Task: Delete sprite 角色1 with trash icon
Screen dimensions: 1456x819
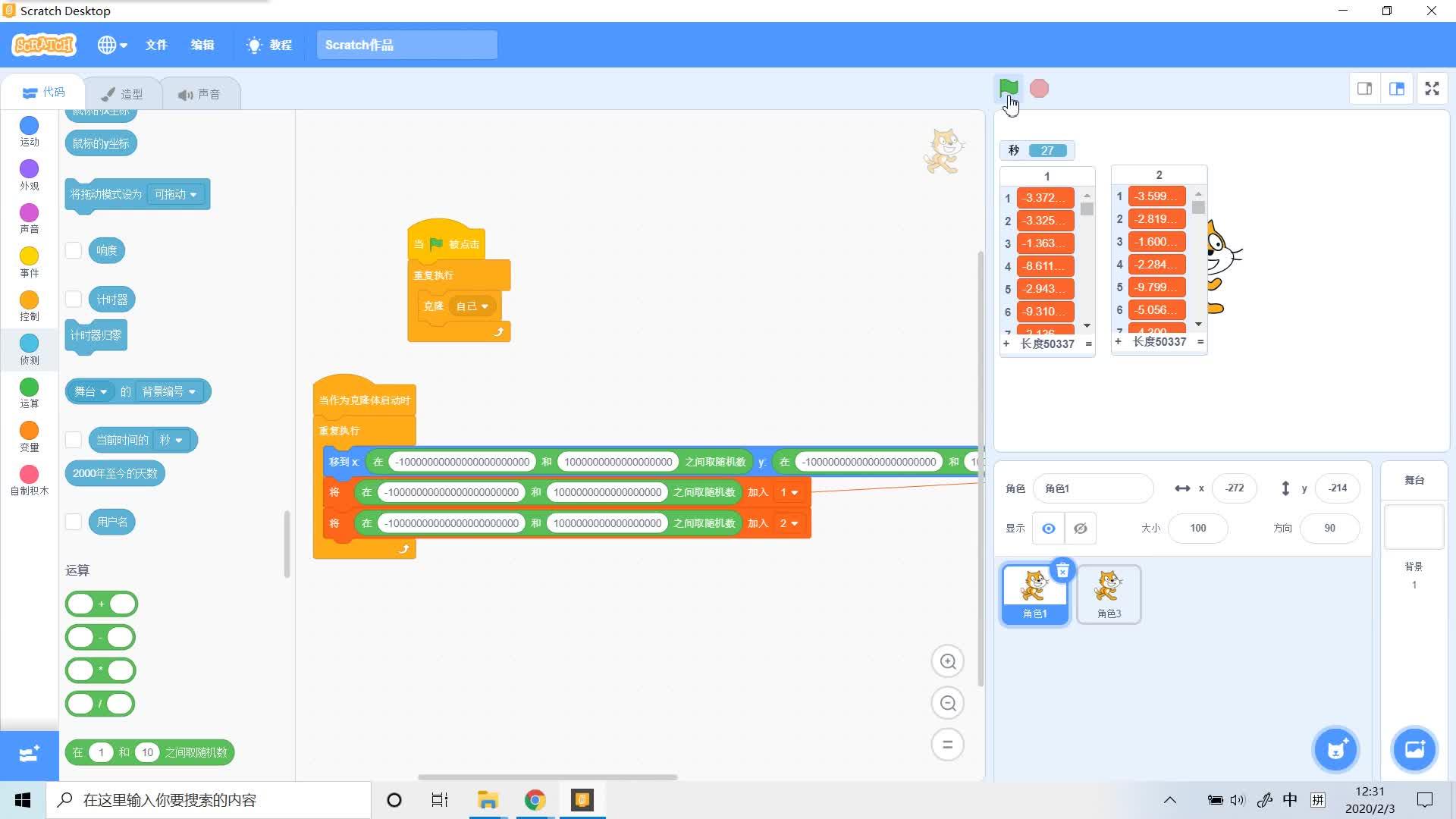Action: coord(1062,570)
